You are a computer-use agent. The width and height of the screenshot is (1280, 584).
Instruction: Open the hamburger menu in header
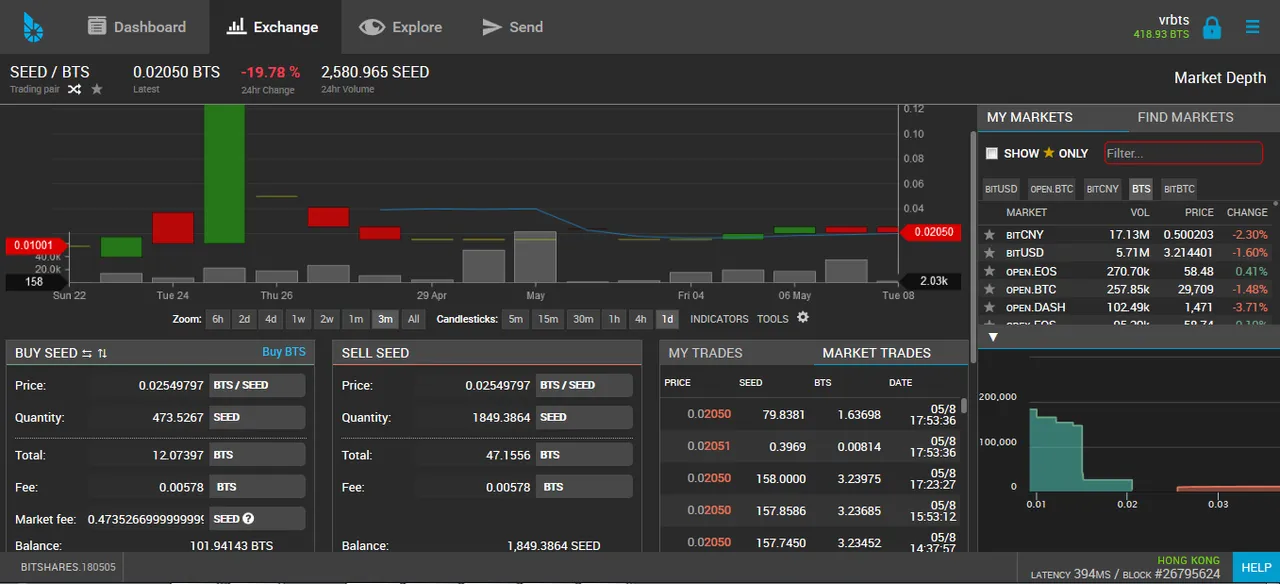click(1253, 27)
